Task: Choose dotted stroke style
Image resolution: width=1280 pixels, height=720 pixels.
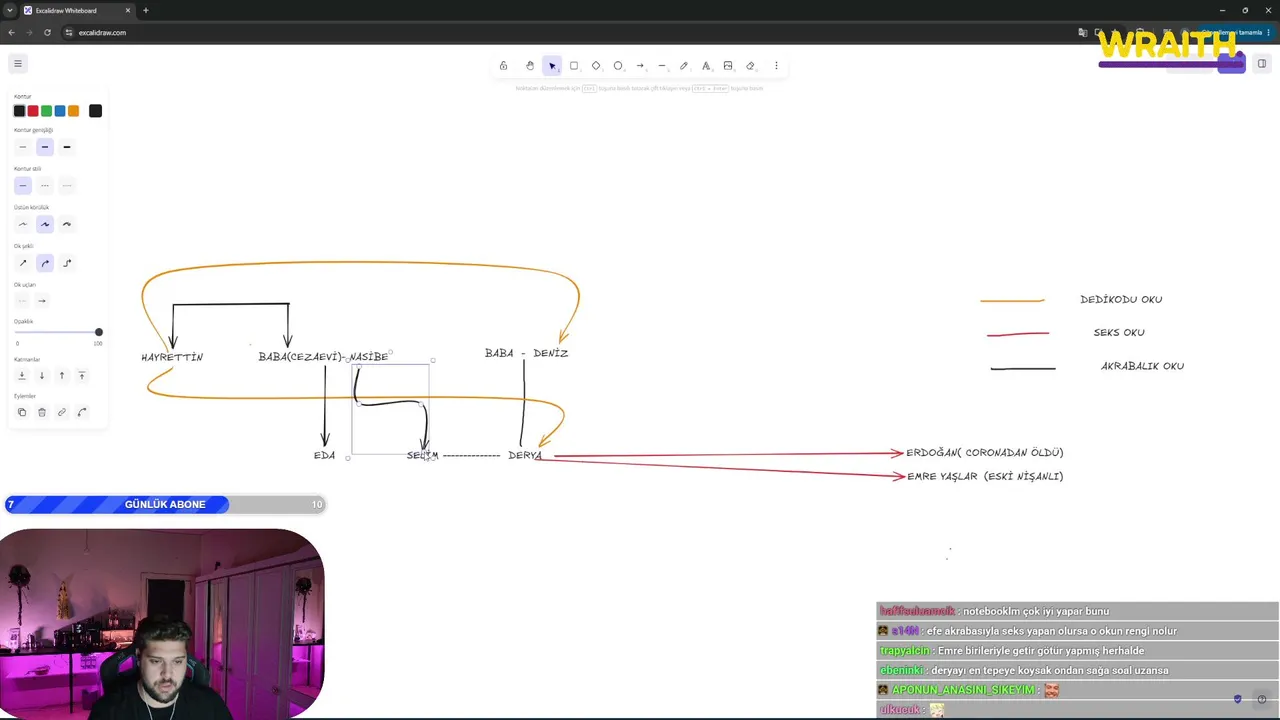Action: pyautogui.click(x=67, y=185)
